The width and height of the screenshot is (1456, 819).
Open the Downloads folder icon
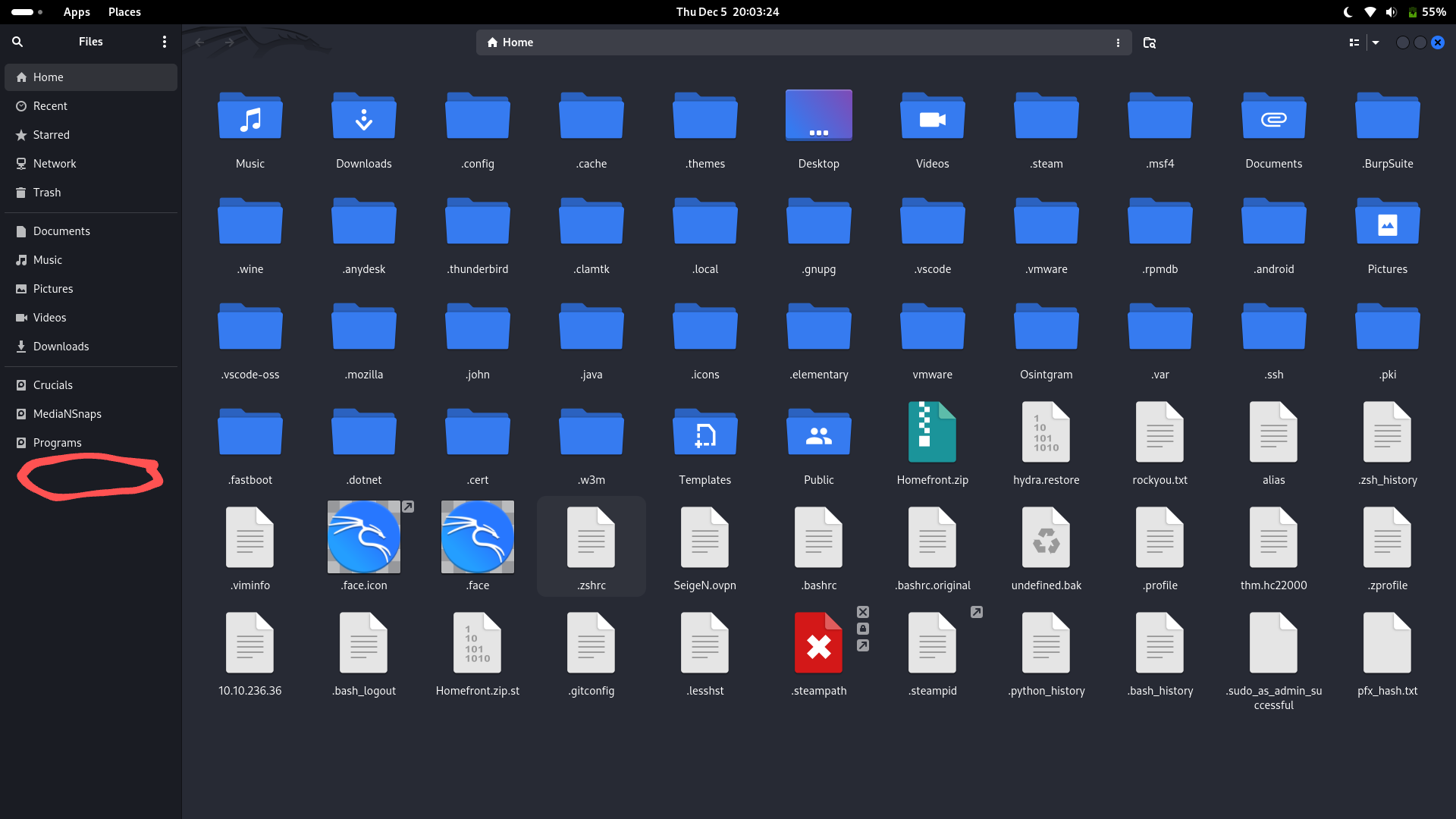(x=364, y=118)
